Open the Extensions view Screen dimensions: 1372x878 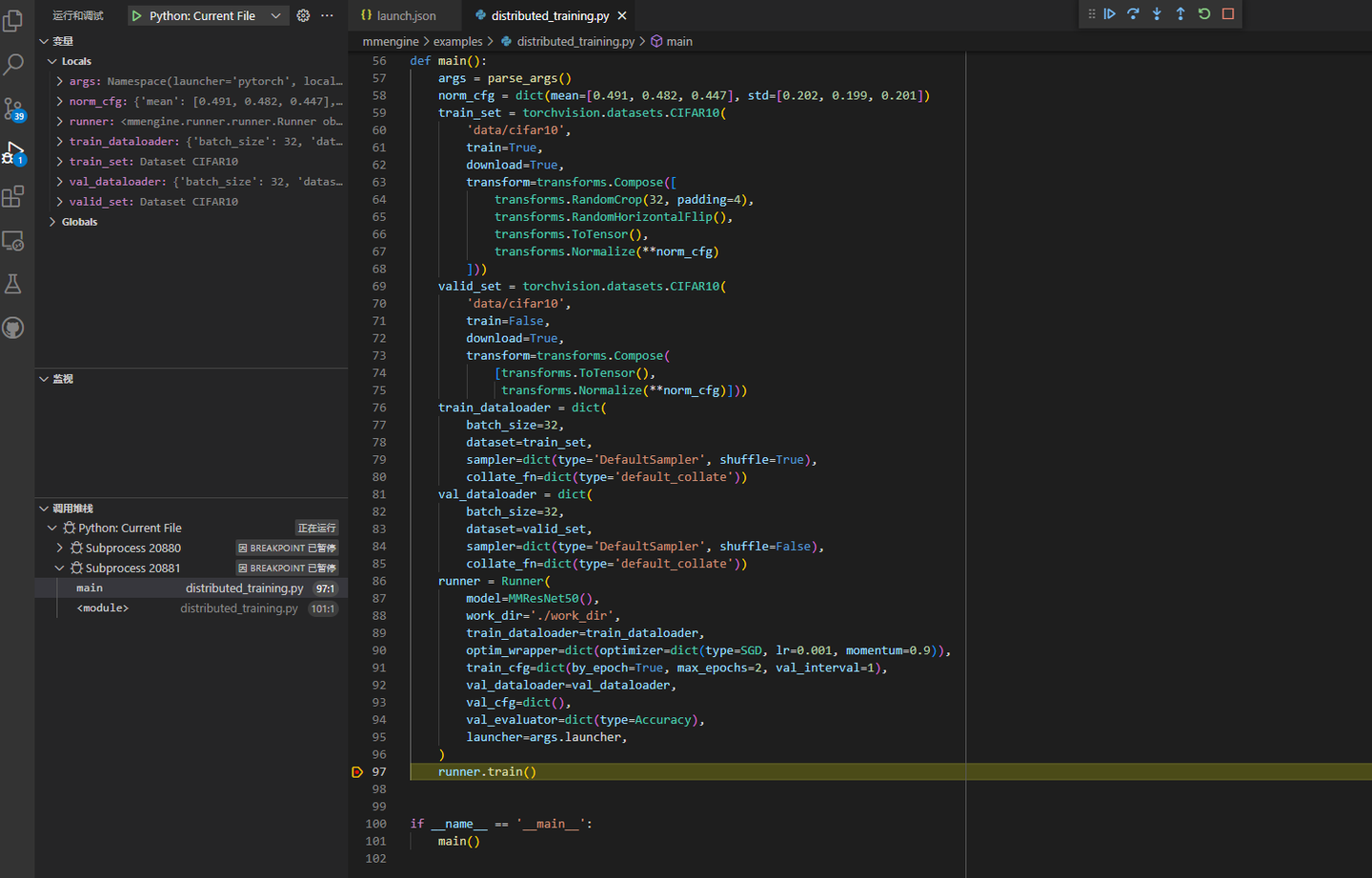coord(13,195)
